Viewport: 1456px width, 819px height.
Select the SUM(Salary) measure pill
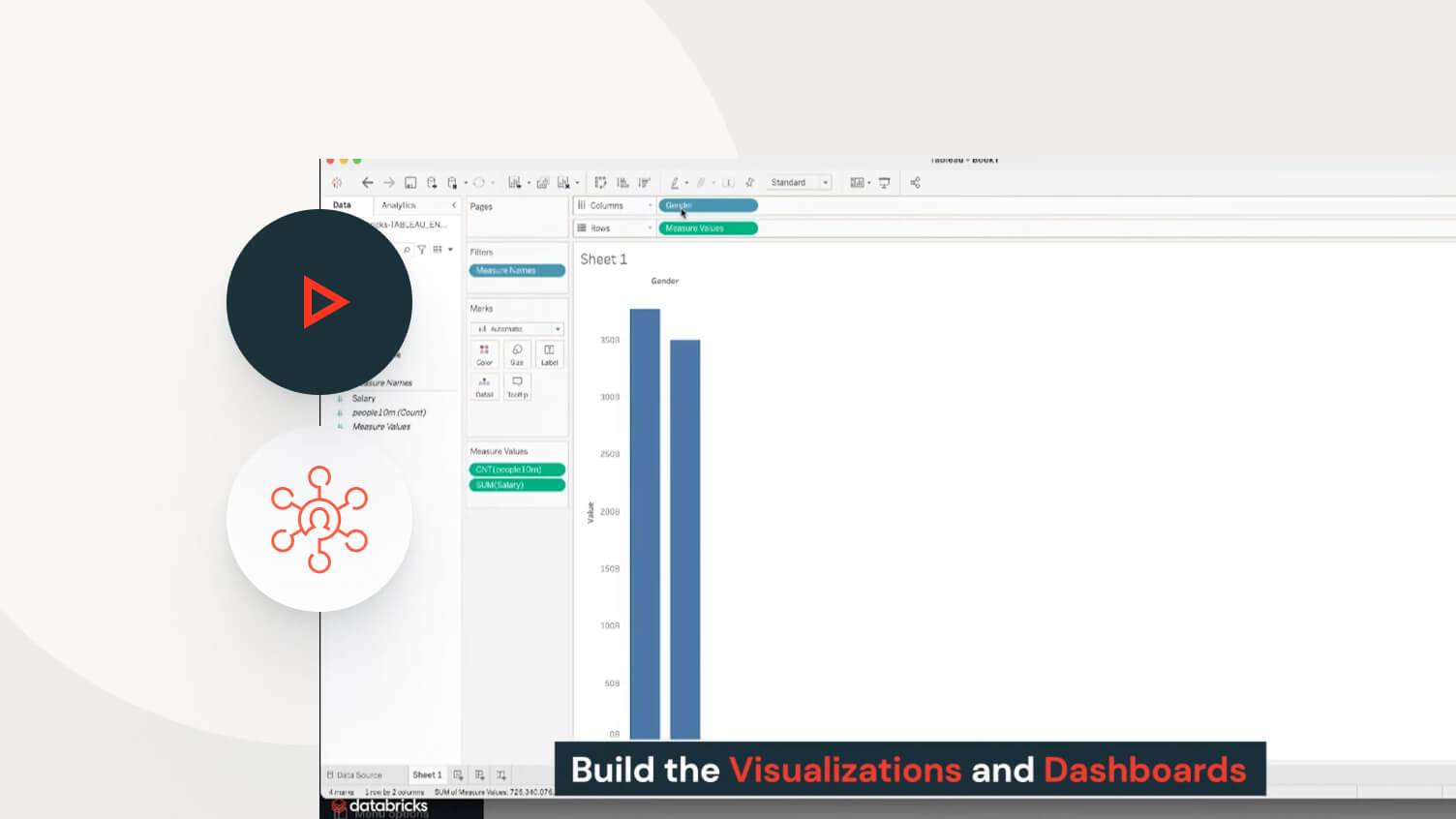click(x=517, y=485)
